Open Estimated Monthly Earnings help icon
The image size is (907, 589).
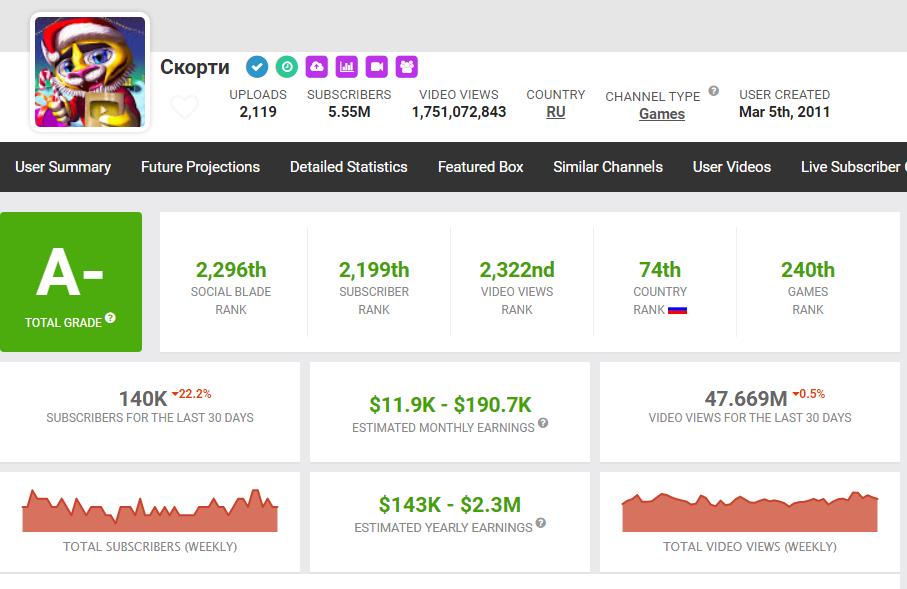(x=543, y=422)
